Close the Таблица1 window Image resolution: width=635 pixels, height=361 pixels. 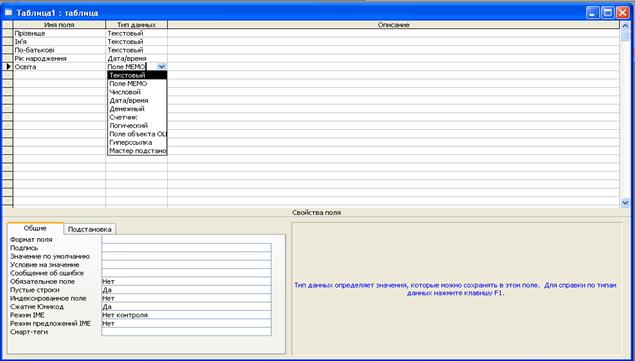[622, 13]
